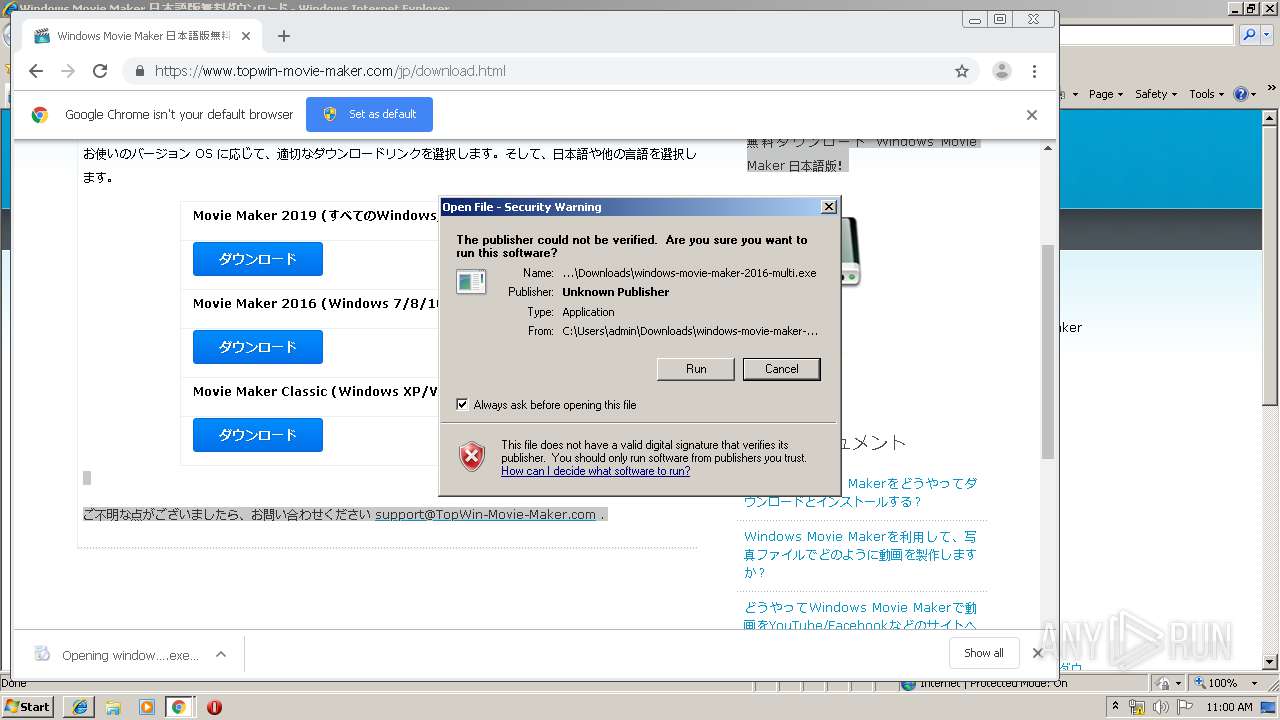Image resolution: width=1280 pixels, height=720 pixels.
Task: Download Movie Maker 2016
Action: [x=258, y=347]
